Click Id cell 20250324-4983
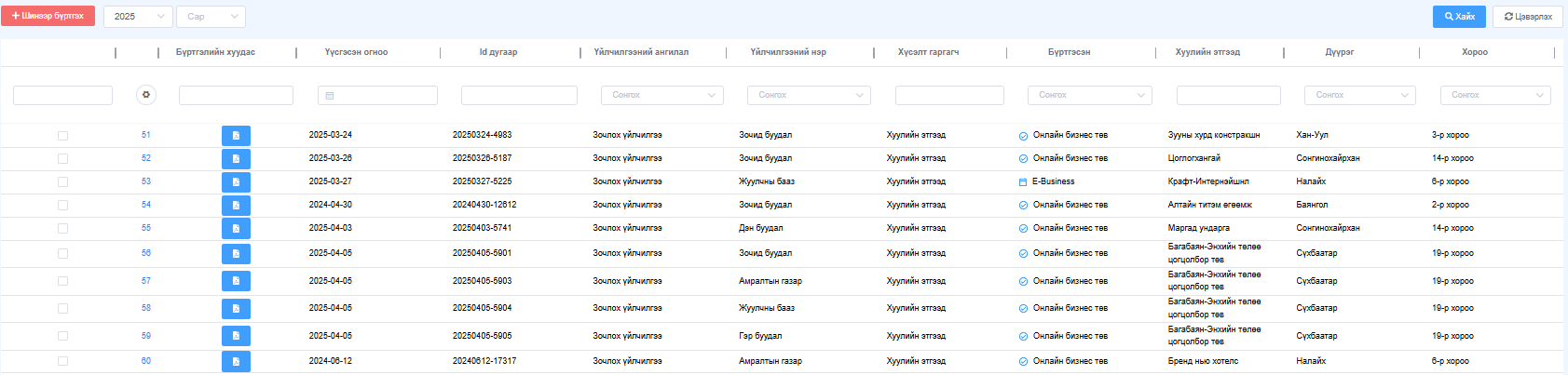 (482, 135)
